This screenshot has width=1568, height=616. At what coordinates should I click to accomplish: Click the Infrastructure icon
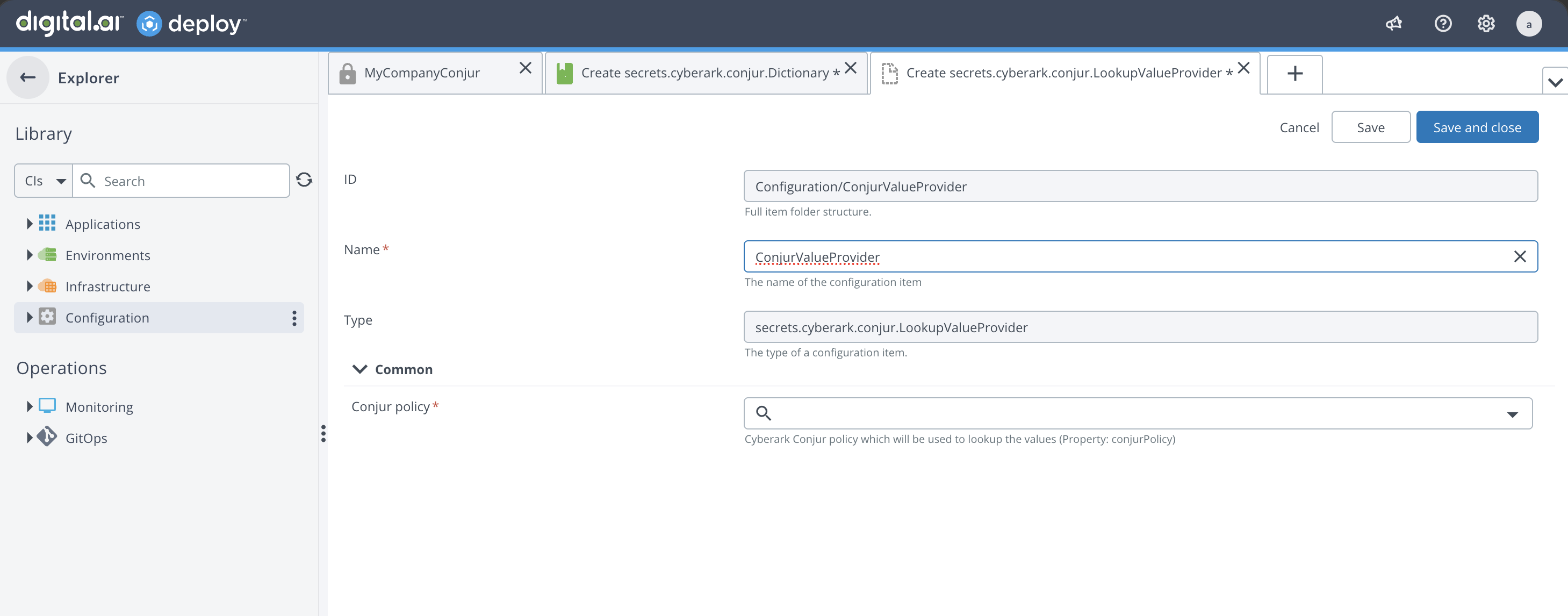pyautogui.click(x=47, y=285)
